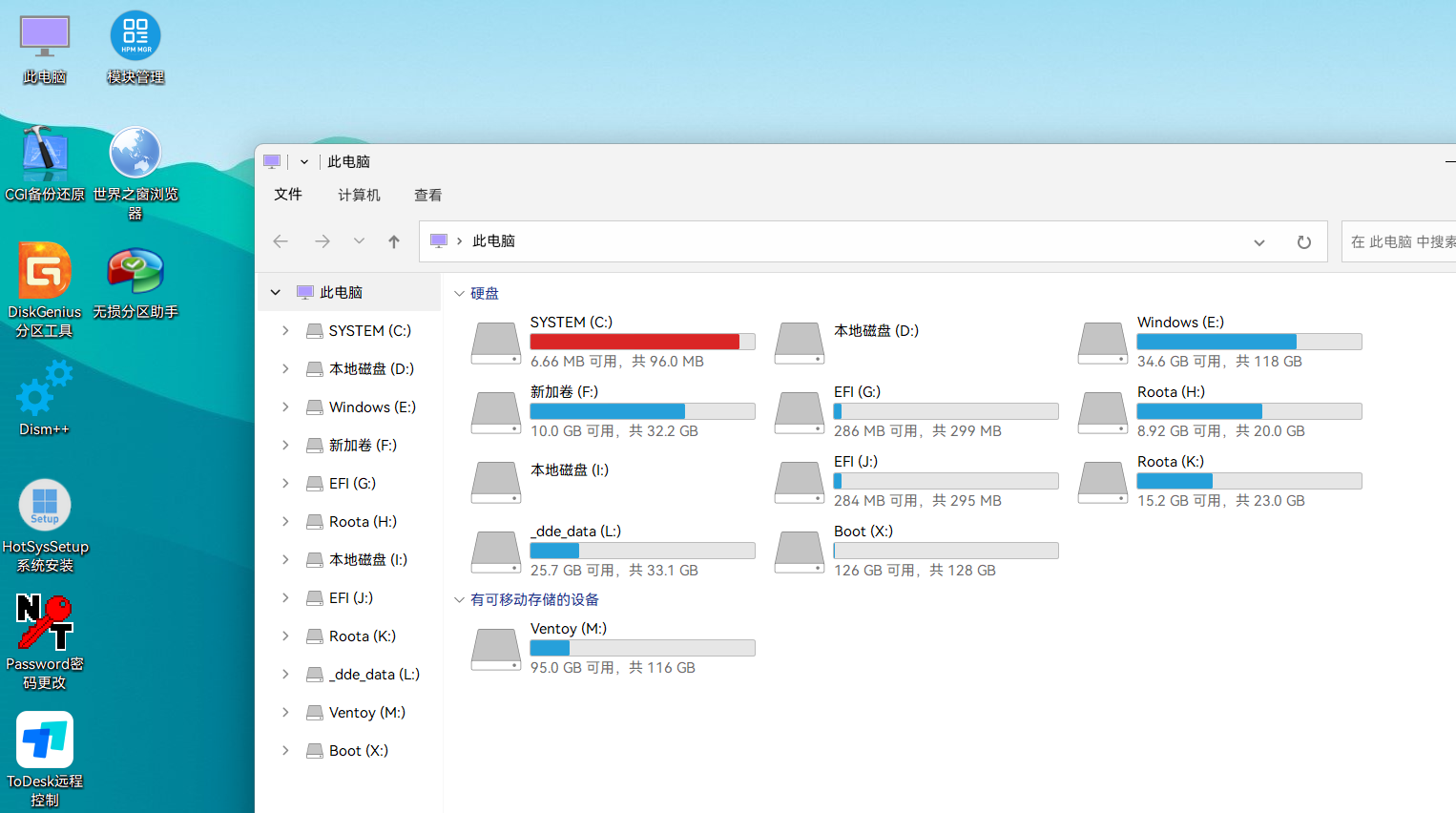Open Dism++ desktop shortcut
The width and height of the screenshot is (1456, 813).
(45, 398)
